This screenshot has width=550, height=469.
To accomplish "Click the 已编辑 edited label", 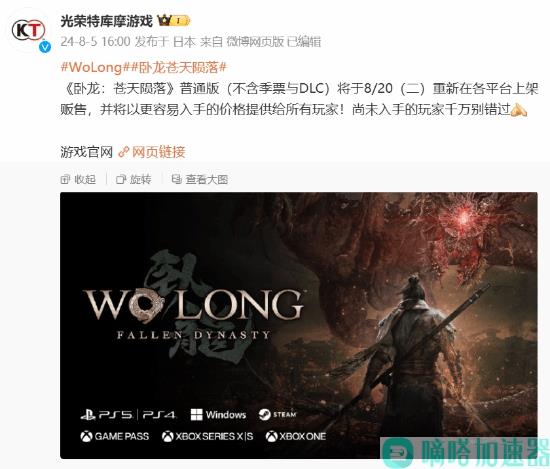I will point(304,42).
